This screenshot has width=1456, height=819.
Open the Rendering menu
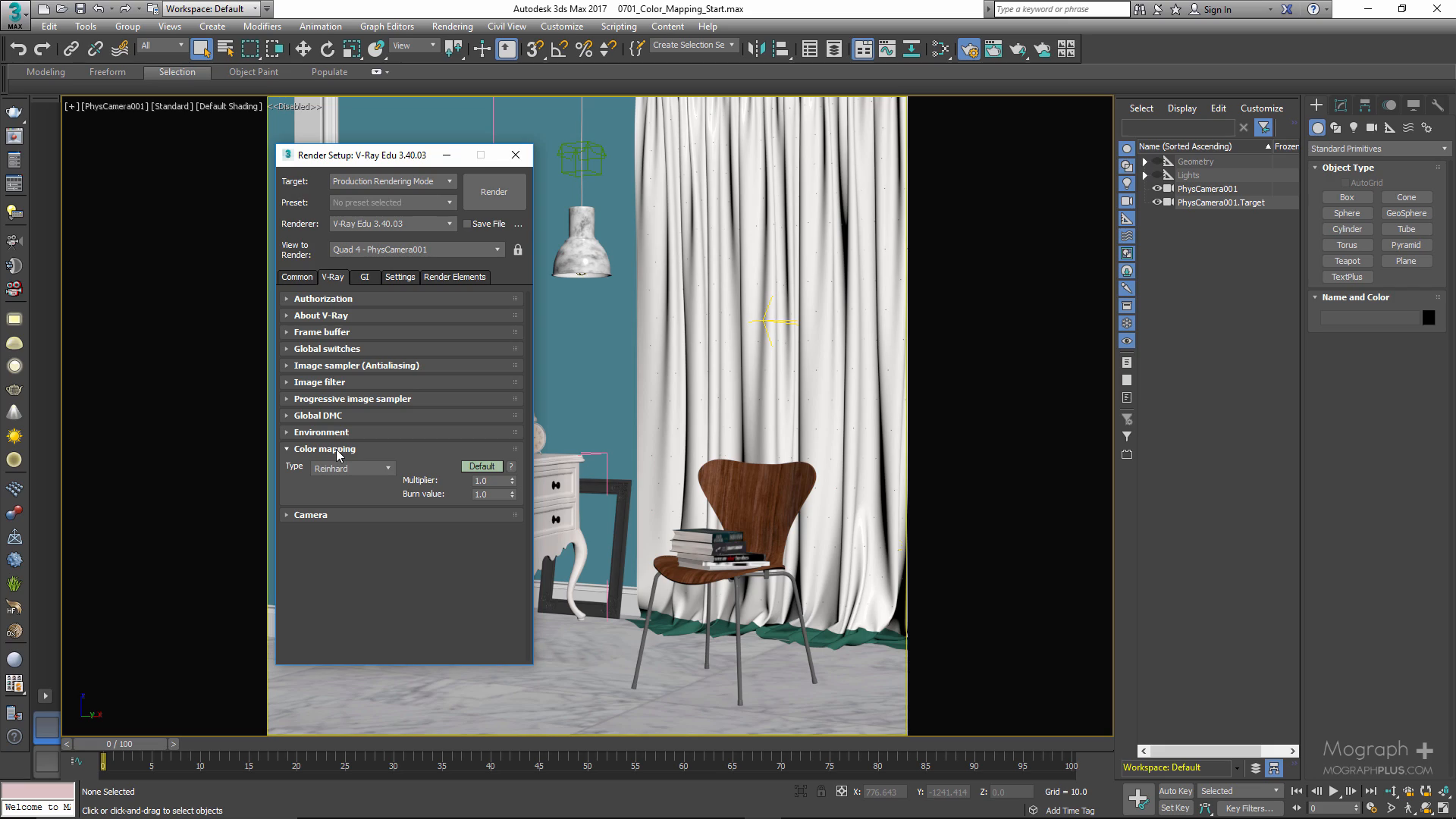[x=452, y=26]
